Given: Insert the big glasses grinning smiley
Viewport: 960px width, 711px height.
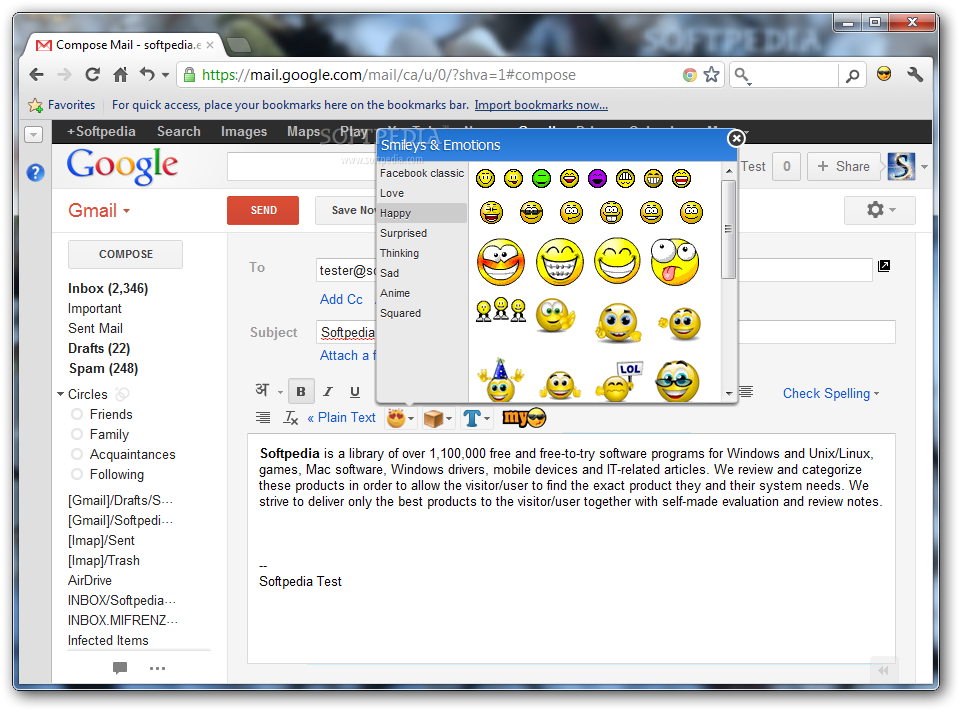Looking at the screenshot, I should coord(677,381).
